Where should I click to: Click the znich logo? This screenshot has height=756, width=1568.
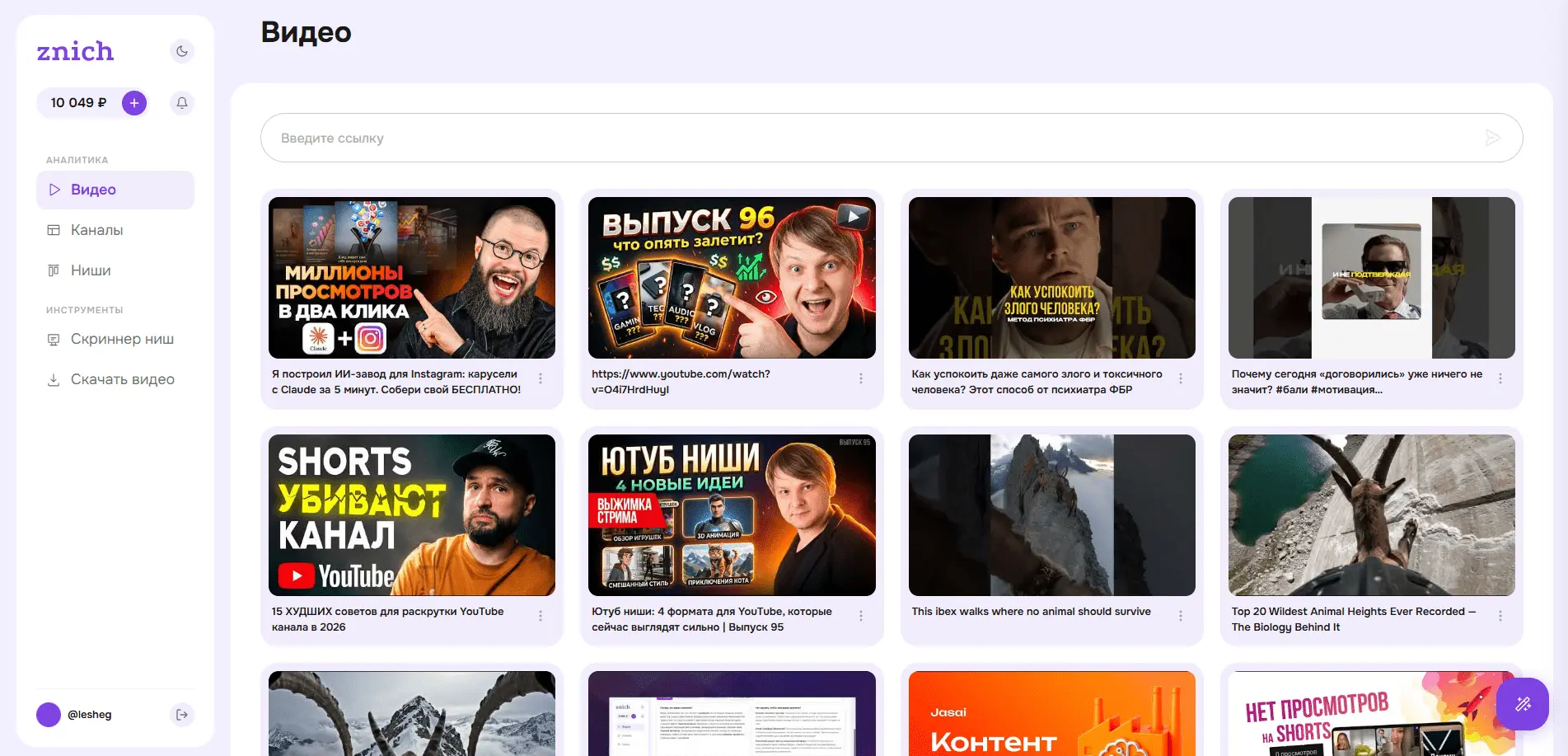75,51
